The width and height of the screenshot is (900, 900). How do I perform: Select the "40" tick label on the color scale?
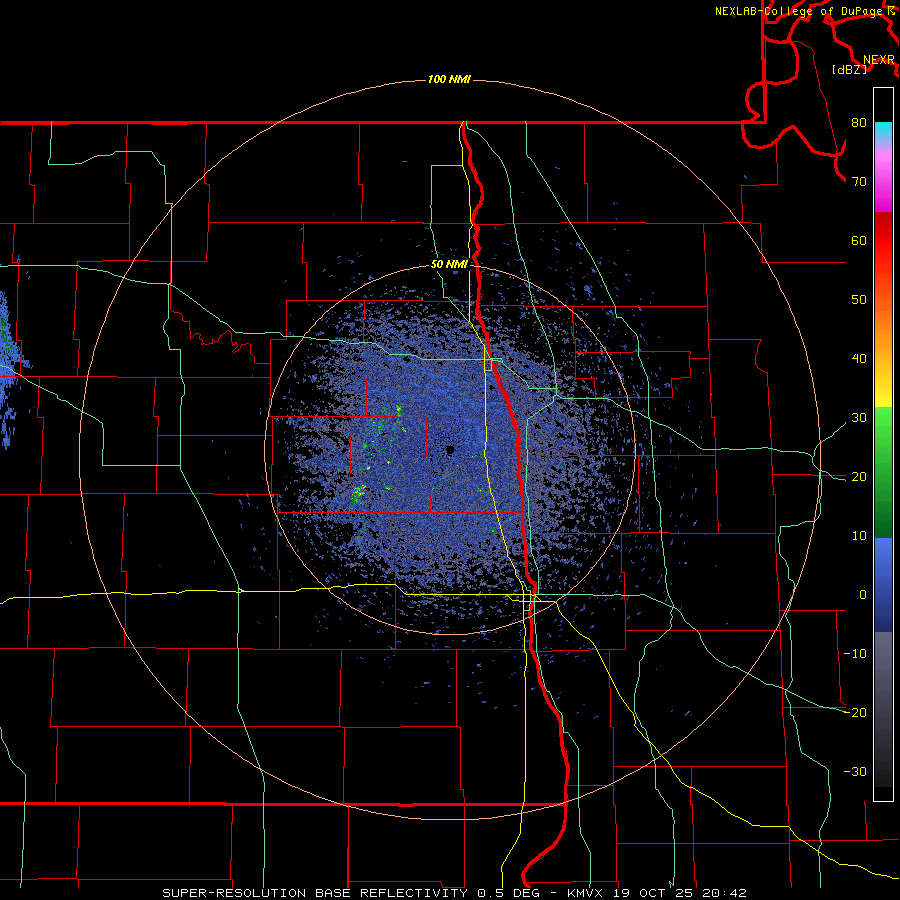[859, 359]
